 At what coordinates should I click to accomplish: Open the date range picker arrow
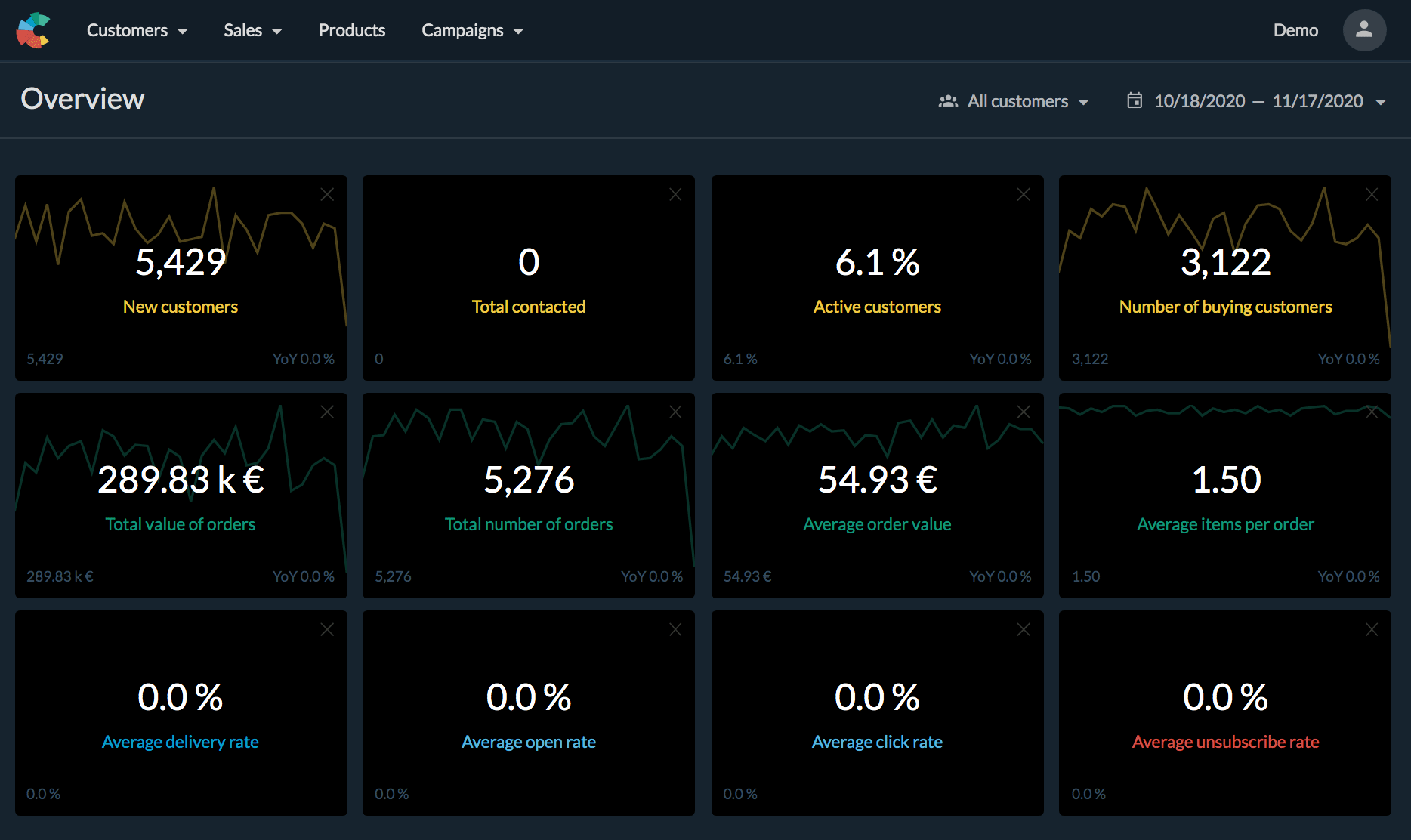pos(1381,102)
